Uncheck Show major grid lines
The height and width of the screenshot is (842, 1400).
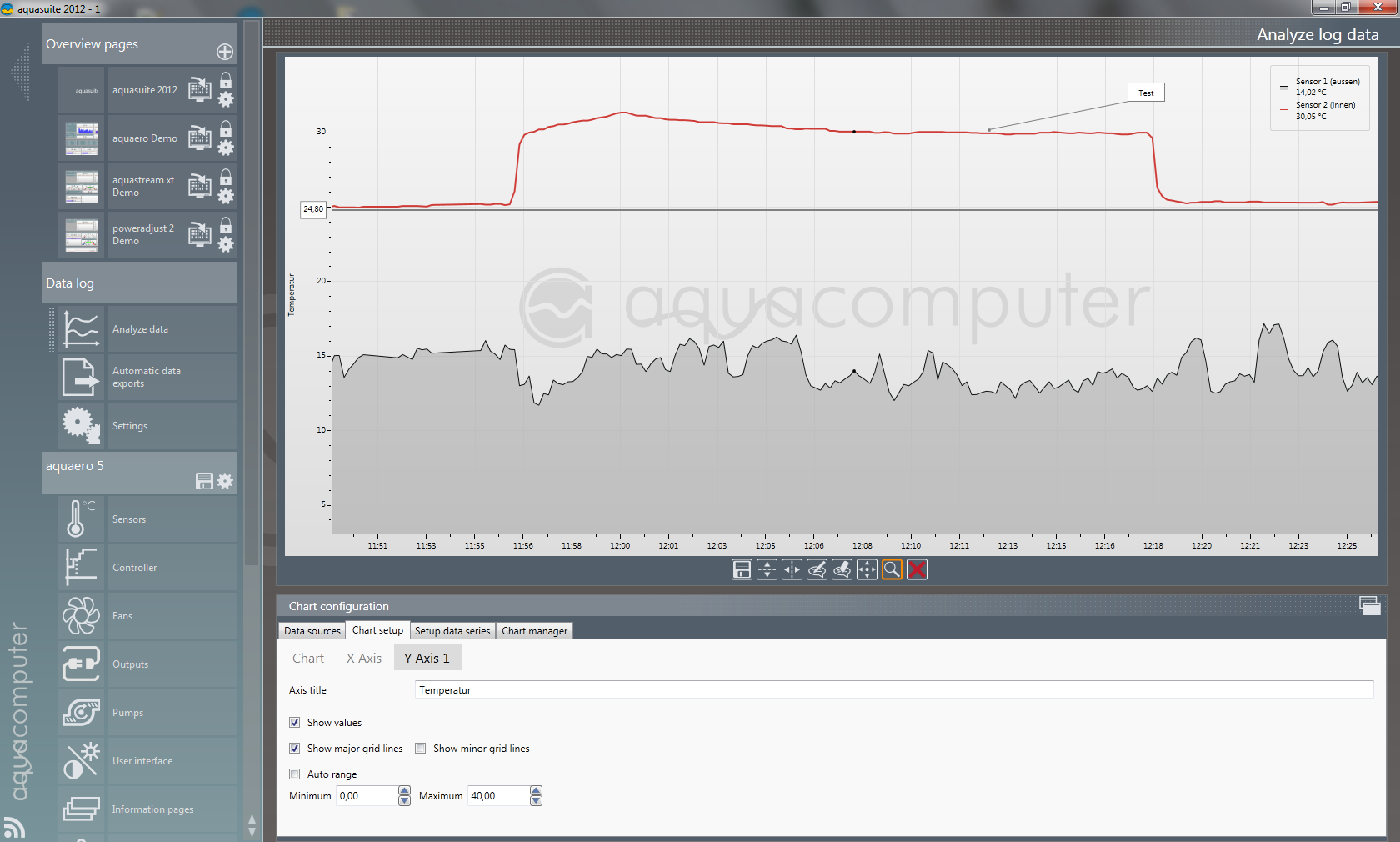(x=294, y=749)
